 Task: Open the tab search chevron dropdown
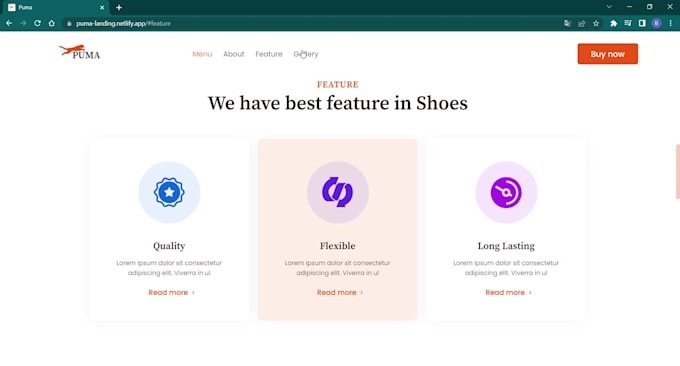click(609, 7)
